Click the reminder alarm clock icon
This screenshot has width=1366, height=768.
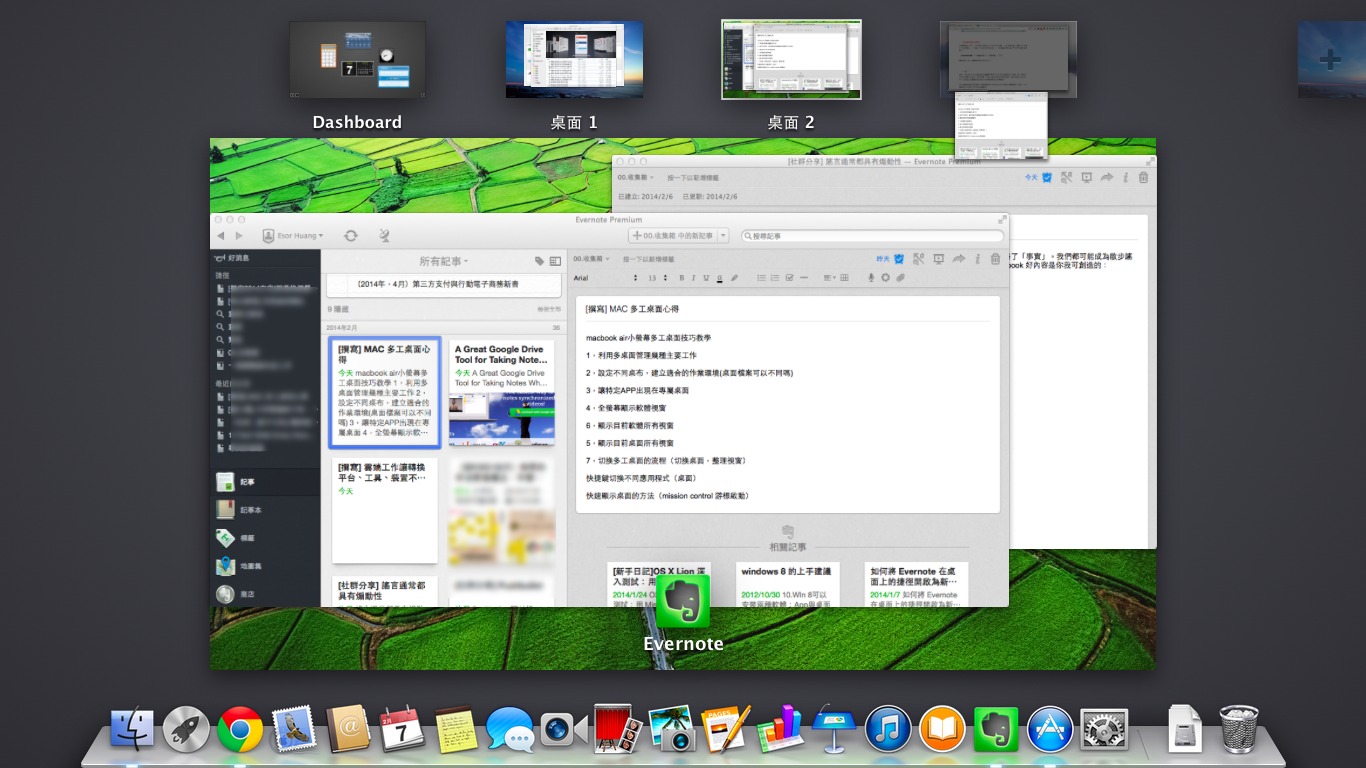899,259
